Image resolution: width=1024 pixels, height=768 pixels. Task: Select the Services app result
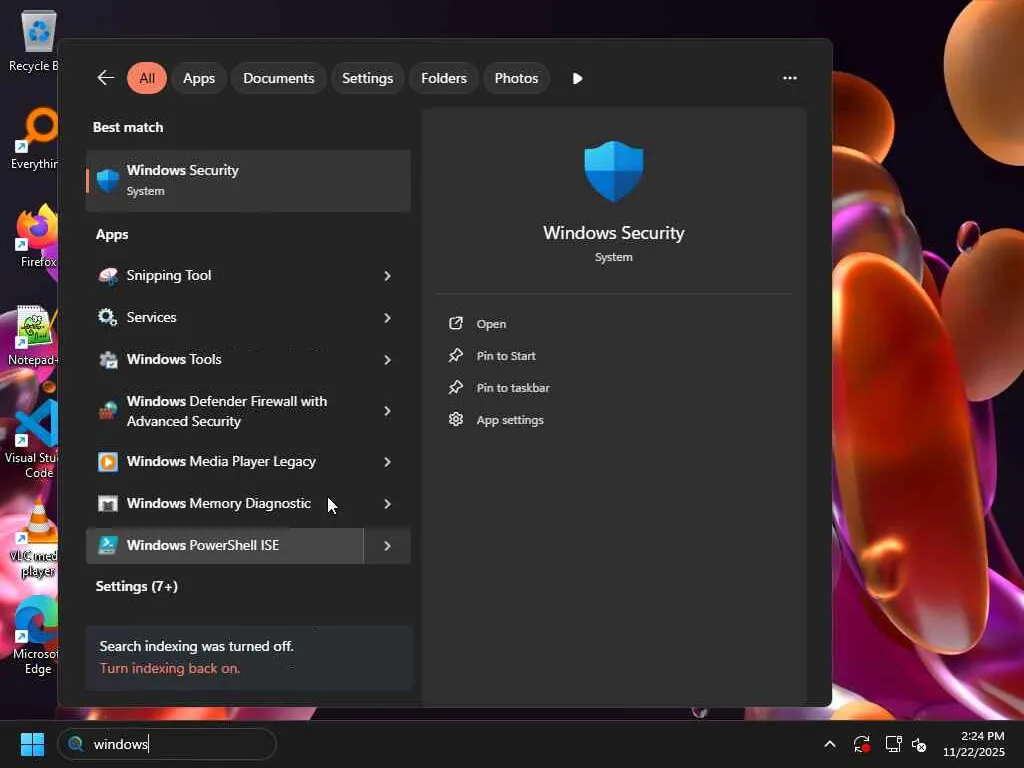(248, 317)
